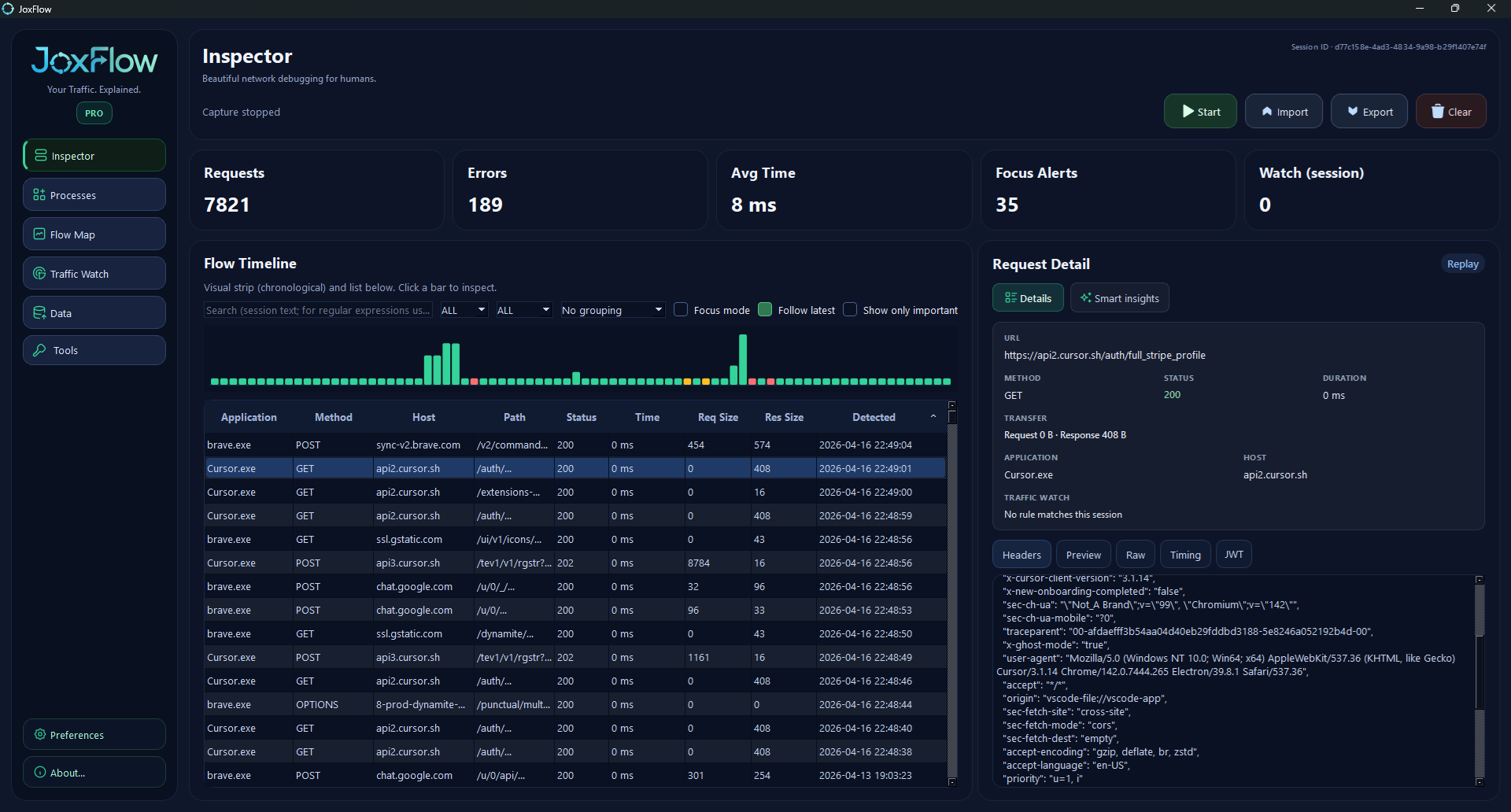Open the Processes sidebar icon
Viewport: 1511px width, 812px height.
tap(39, 195)
